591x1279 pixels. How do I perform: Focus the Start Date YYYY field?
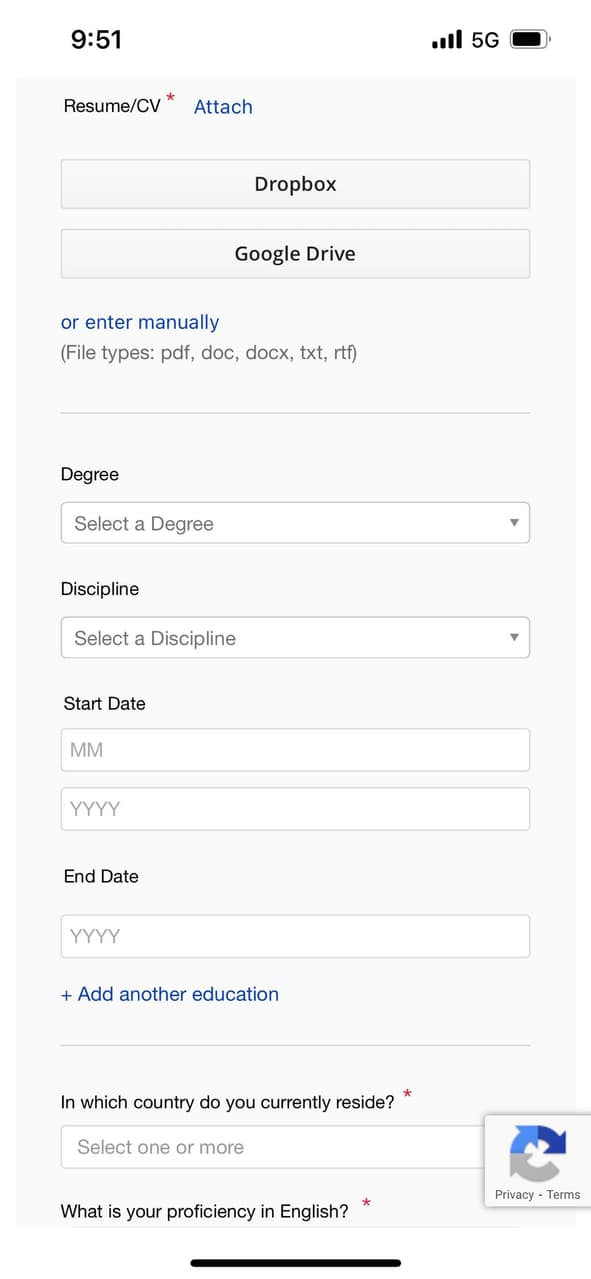tap(295, 809)
